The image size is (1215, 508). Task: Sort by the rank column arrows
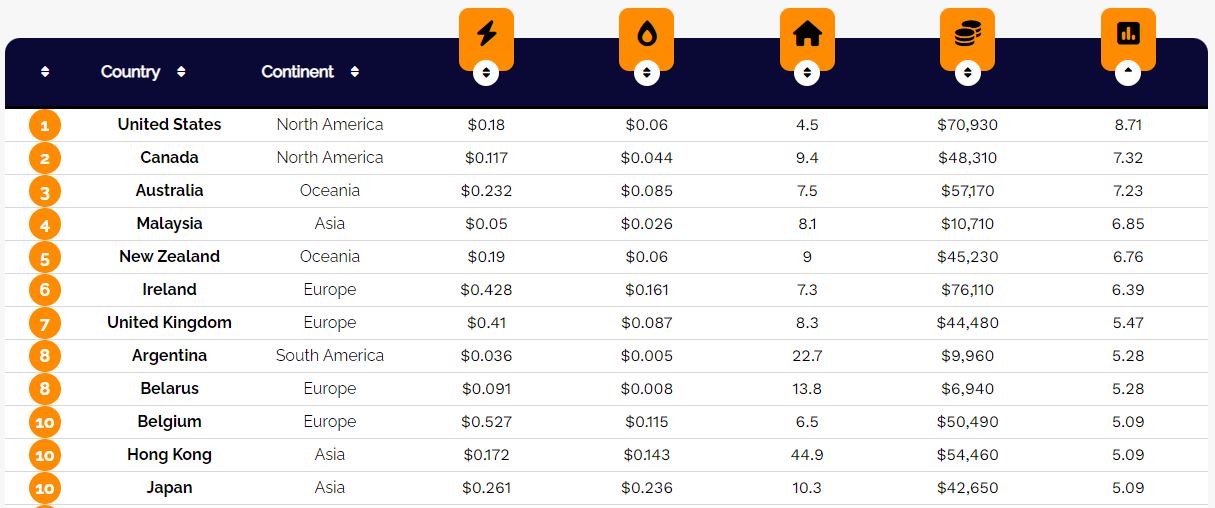pos(45,72)
